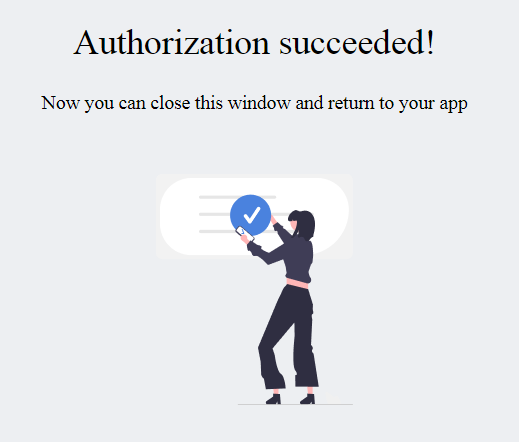Image resolution: width=519 pixels, height=442 pixels.
Task: Click the woman's right black shoe
Action: (x=307, y=399)
